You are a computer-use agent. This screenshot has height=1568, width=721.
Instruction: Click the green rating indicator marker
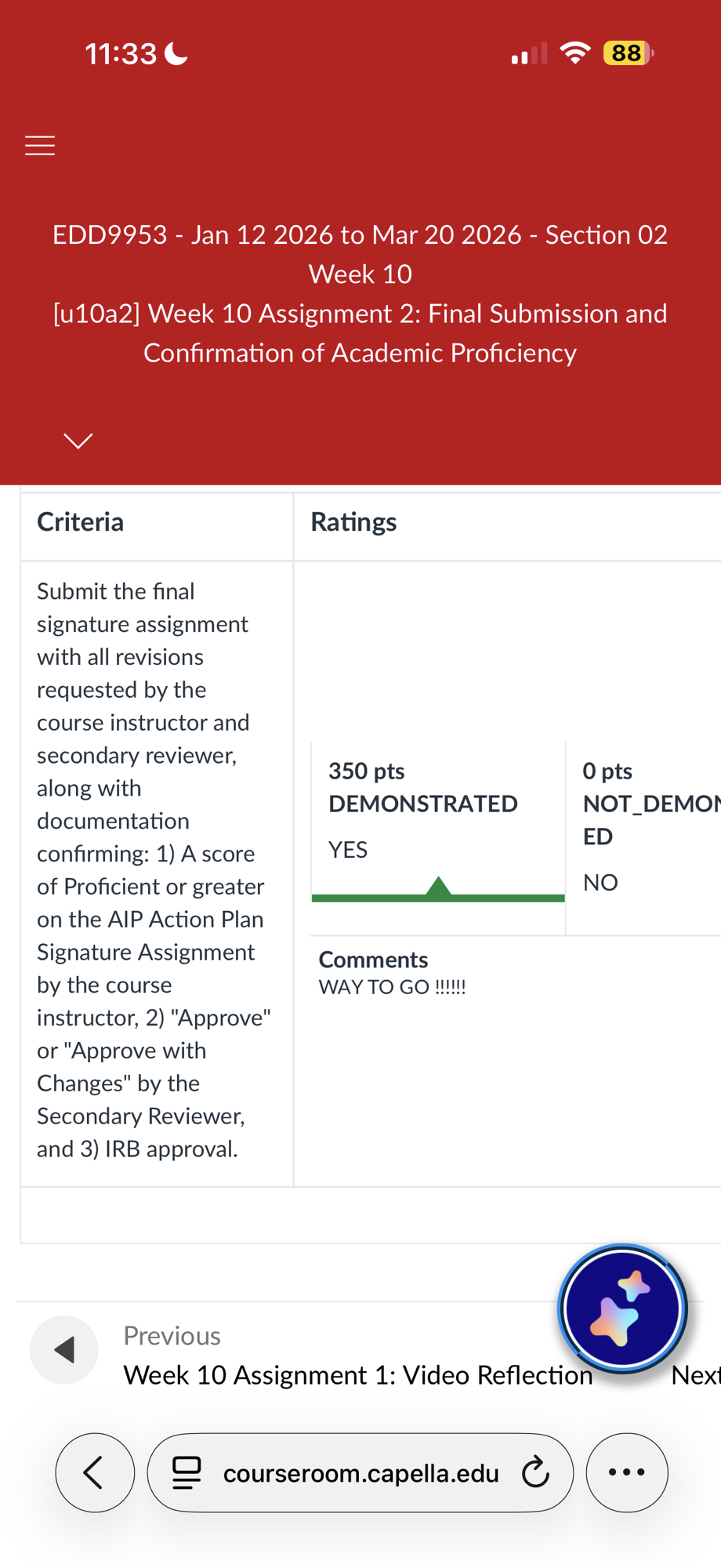438,887
